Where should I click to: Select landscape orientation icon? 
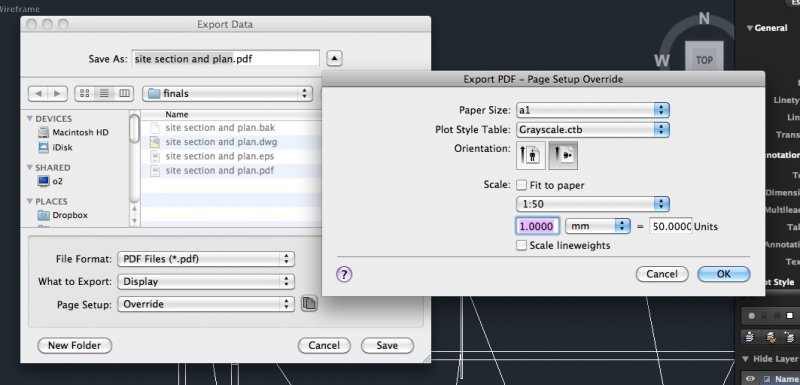(x=563, y=155)
